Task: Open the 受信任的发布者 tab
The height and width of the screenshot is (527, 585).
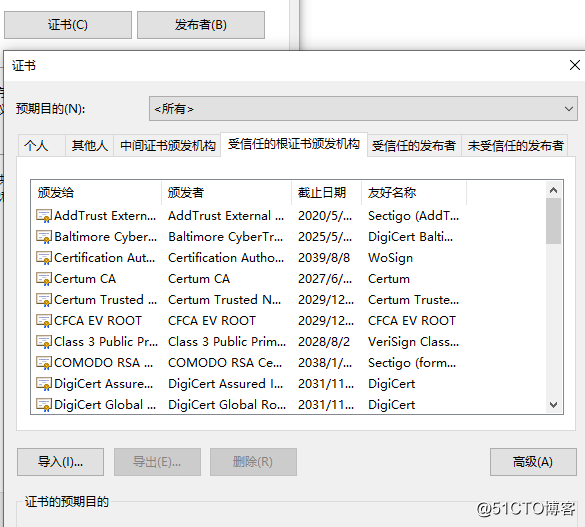Action: coord(414,145)
